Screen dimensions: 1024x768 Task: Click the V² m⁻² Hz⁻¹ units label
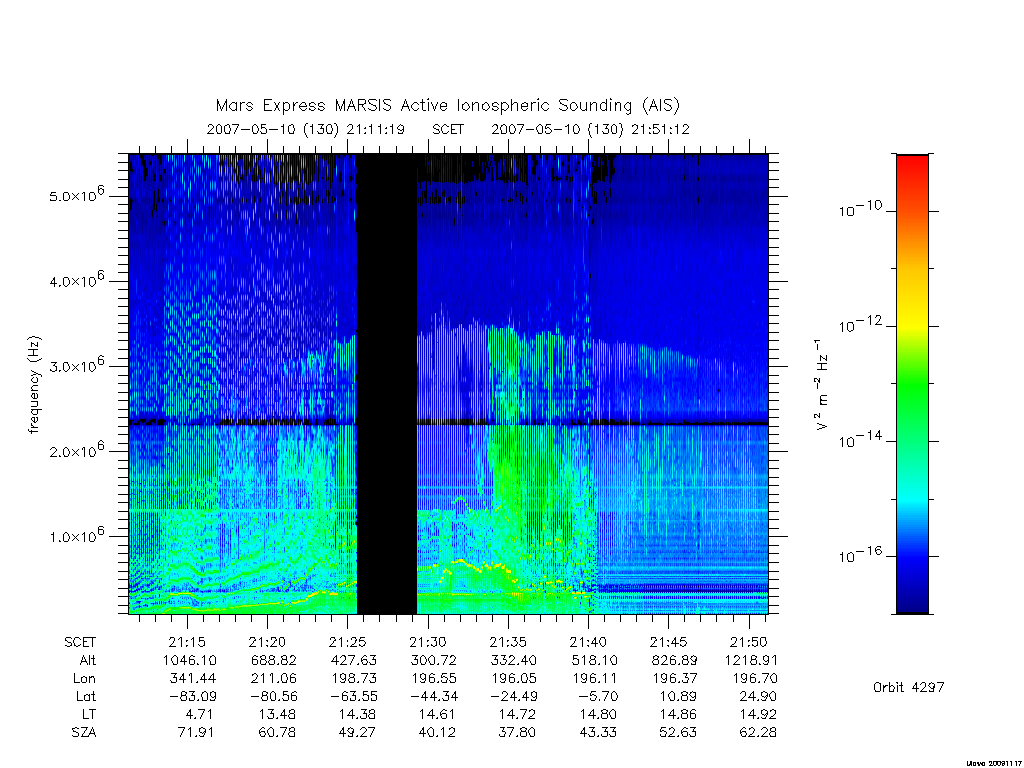pyautogui.click(x=822, y=384)
